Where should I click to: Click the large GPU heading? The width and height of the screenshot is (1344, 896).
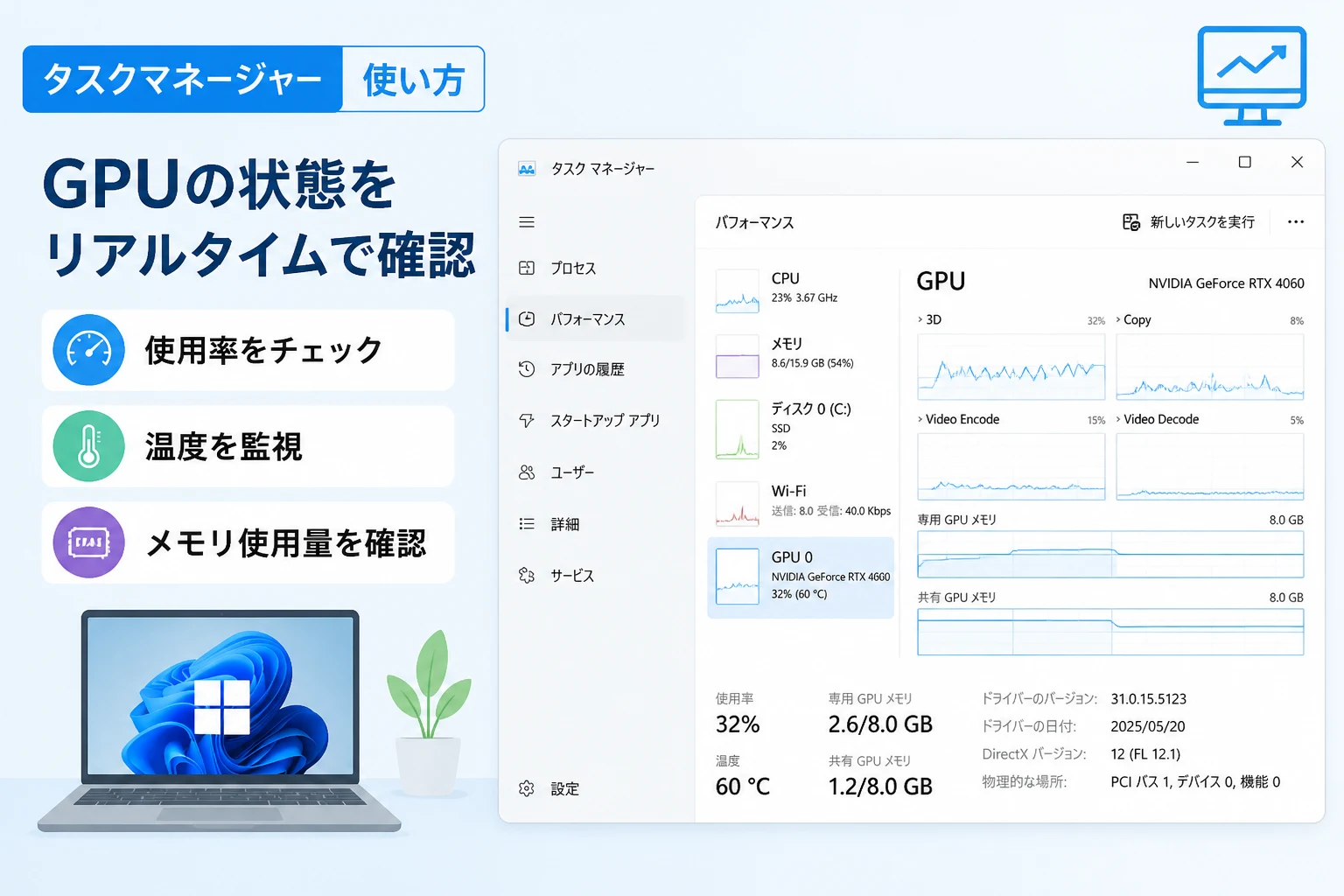tap(941, 282)
